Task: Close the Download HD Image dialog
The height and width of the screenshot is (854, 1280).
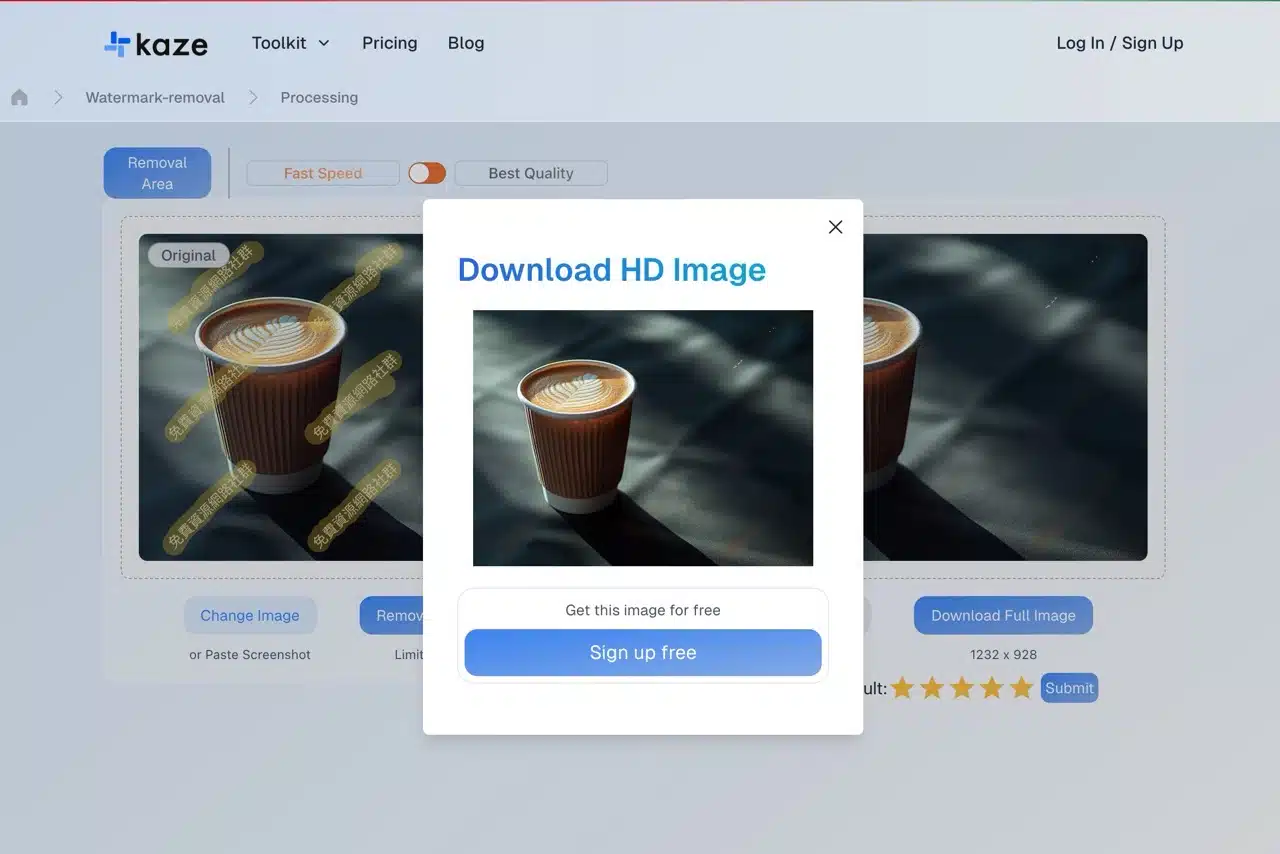Action: [835, 227]
